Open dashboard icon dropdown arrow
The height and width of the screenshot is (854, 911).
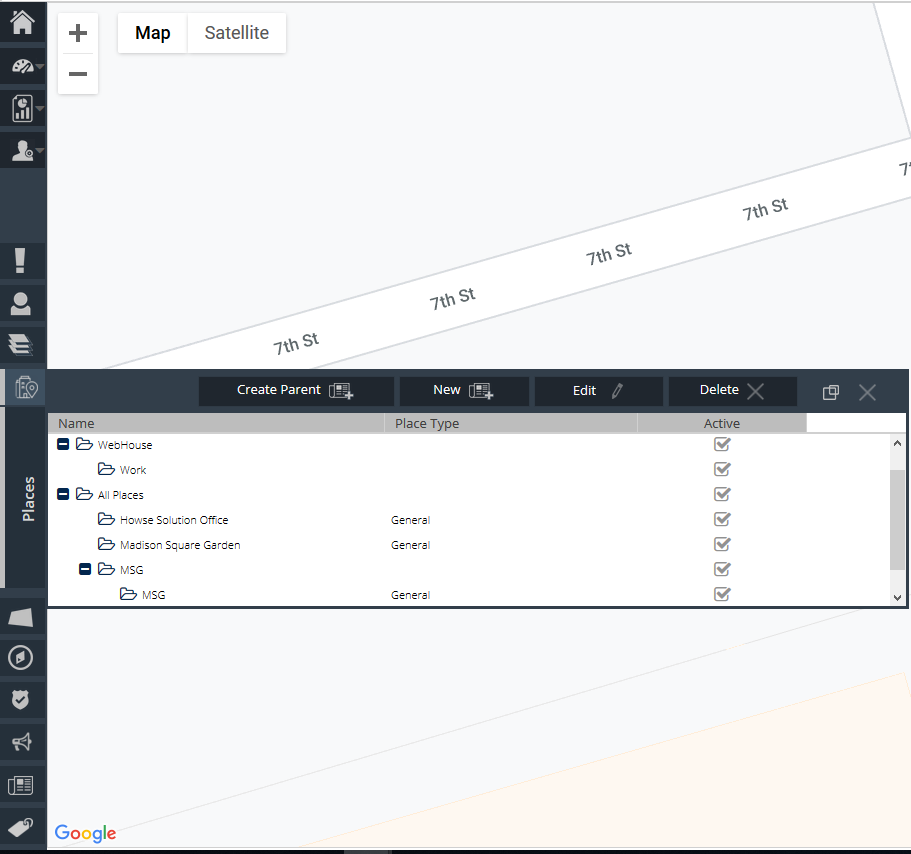40,67
